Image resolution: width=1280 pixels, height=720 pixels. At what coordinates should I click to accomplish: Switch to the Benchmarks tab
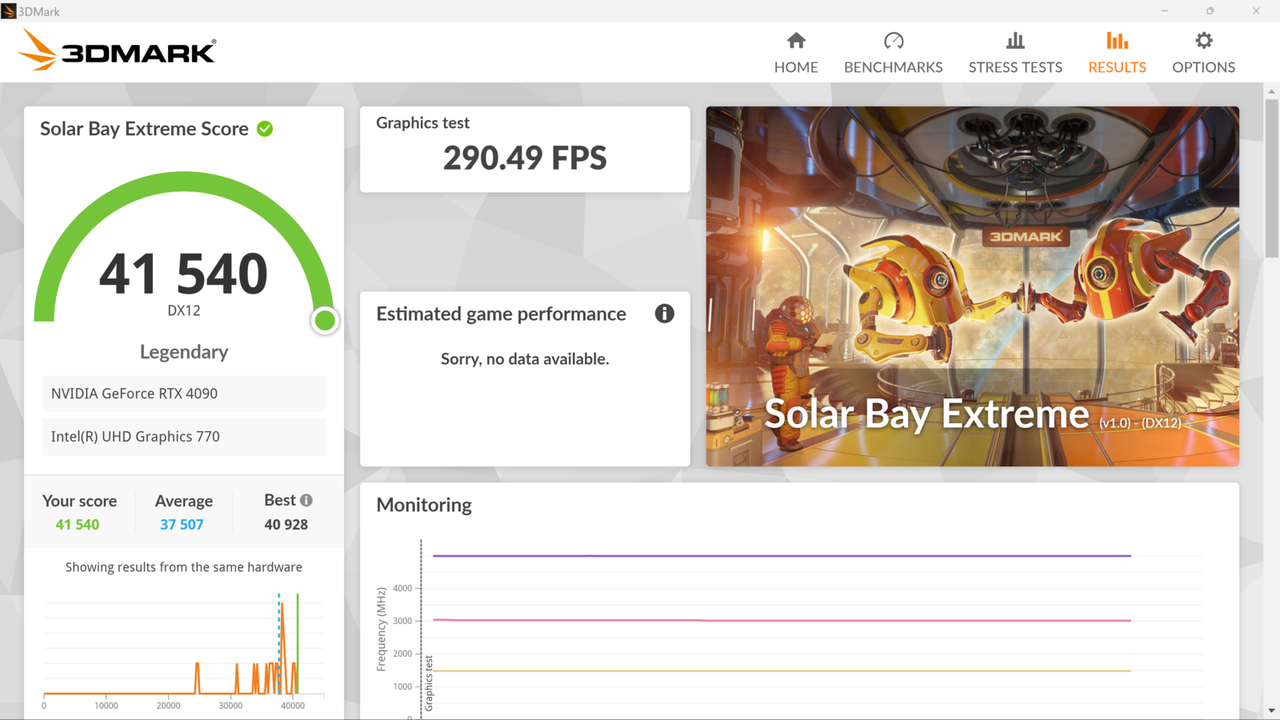click(893, 53)
